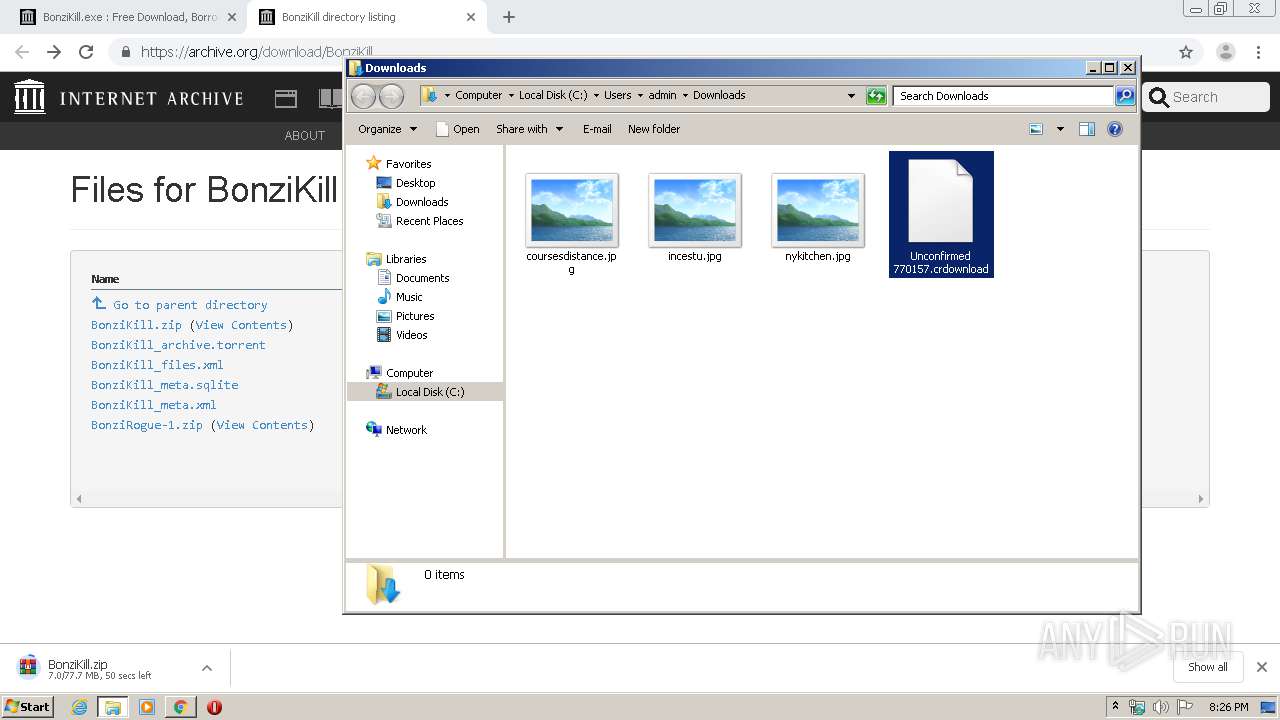Open a new Chrome tab
This screenshot has height=720, width=1280.
[x=508, y=17]
